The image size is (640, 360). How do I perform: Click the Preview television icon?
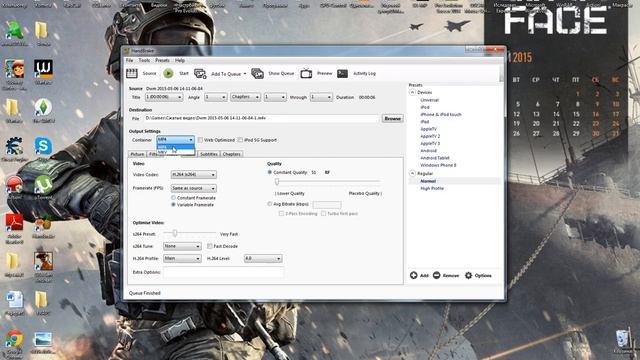(306, 73)
